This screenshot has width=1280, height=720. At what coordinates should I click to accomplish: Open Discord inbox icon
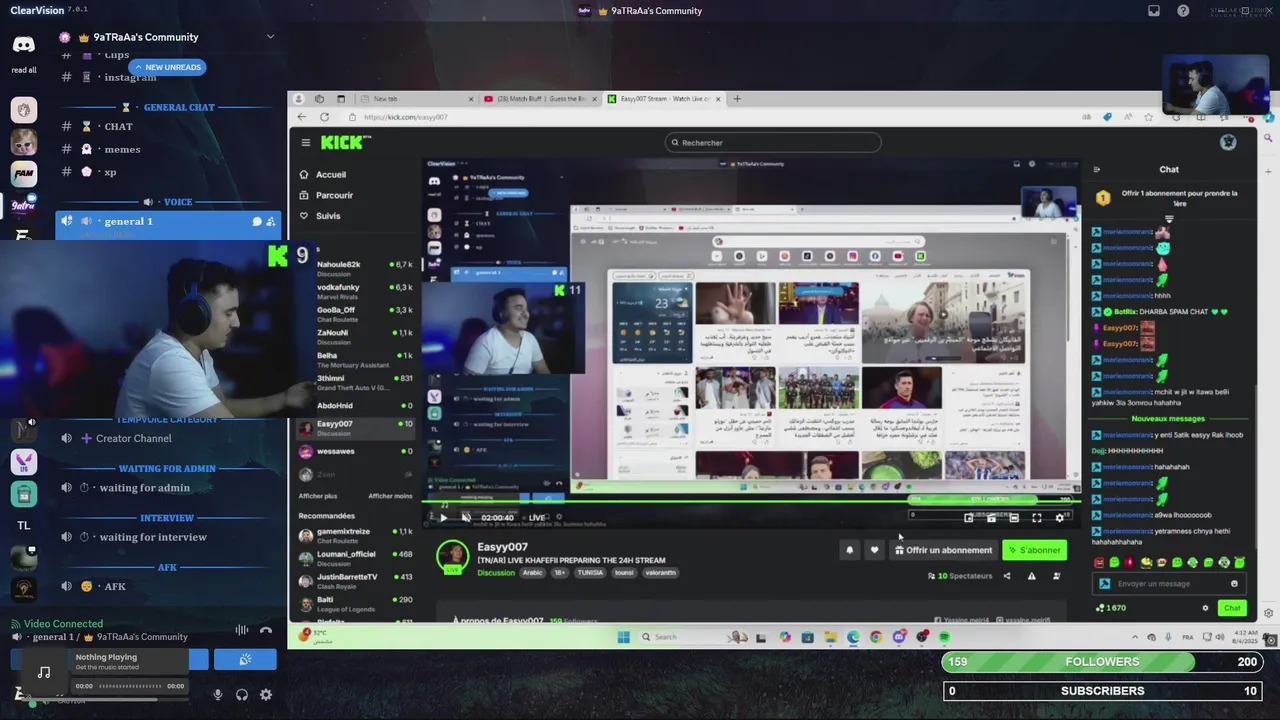1154,11
